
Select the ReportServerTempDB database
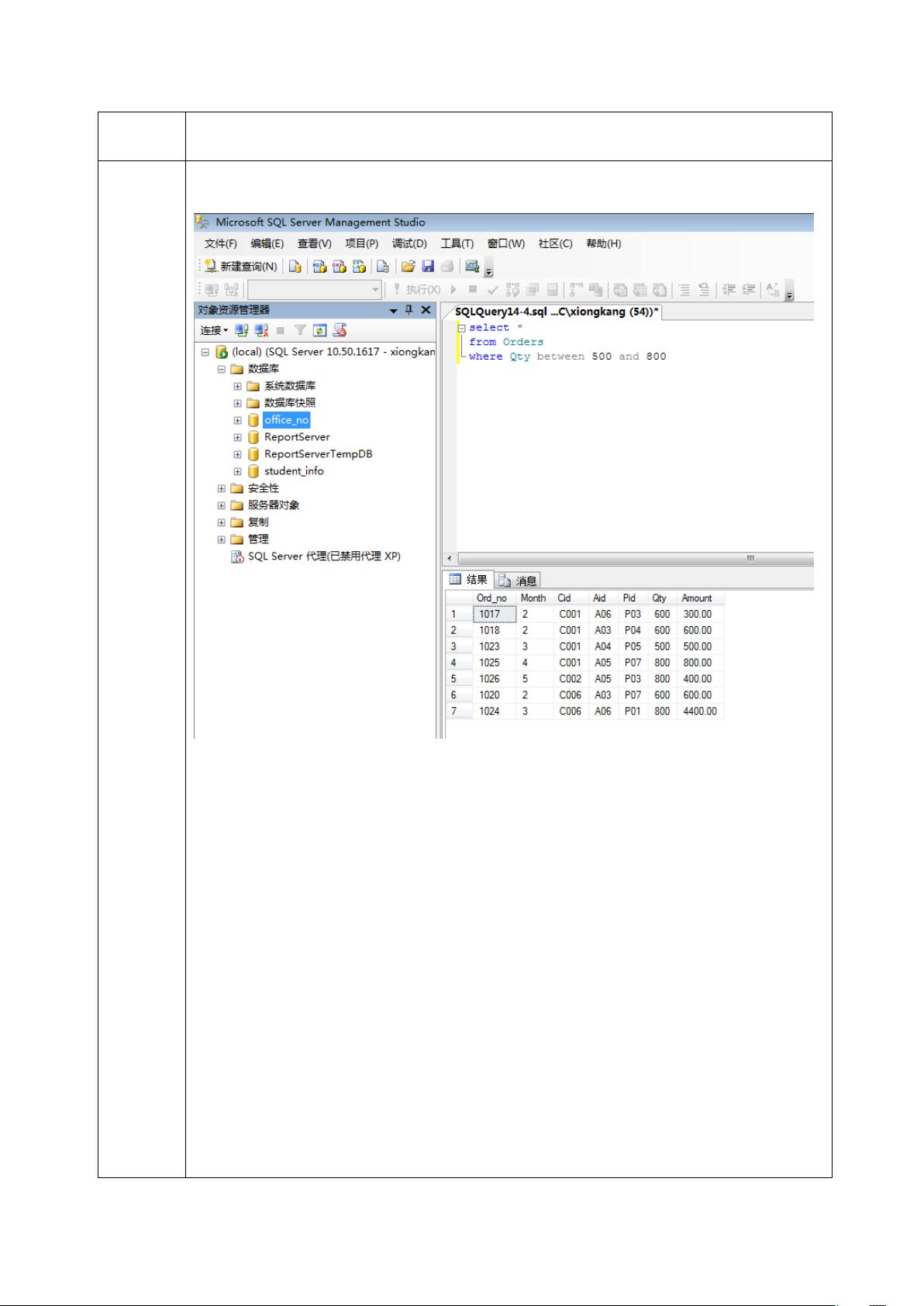coord(318,454)
